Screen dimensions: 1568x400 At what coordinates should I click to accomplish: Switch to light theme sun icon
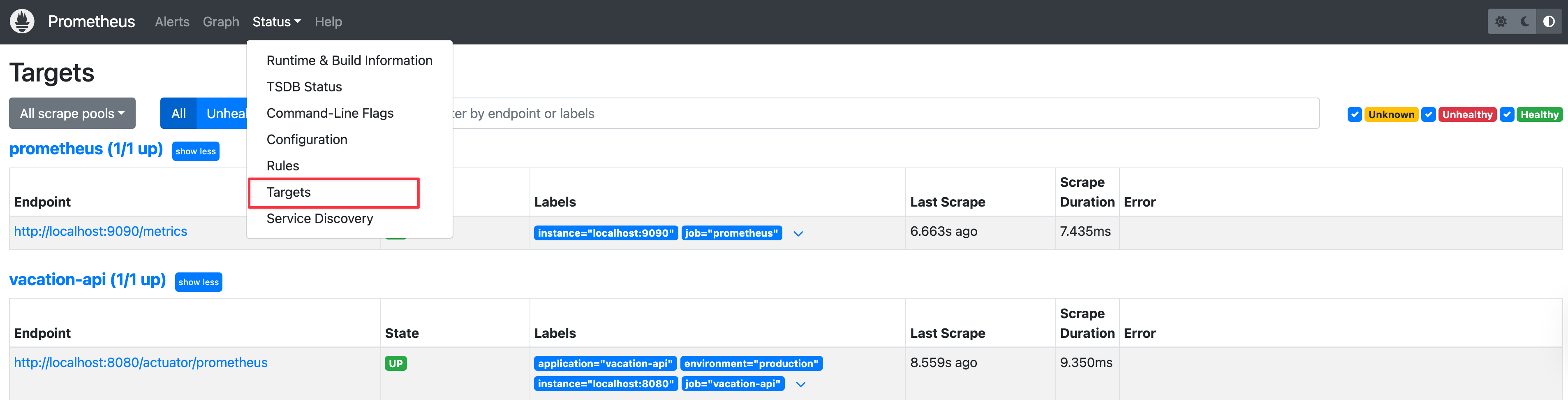(x=1501, y=22)
